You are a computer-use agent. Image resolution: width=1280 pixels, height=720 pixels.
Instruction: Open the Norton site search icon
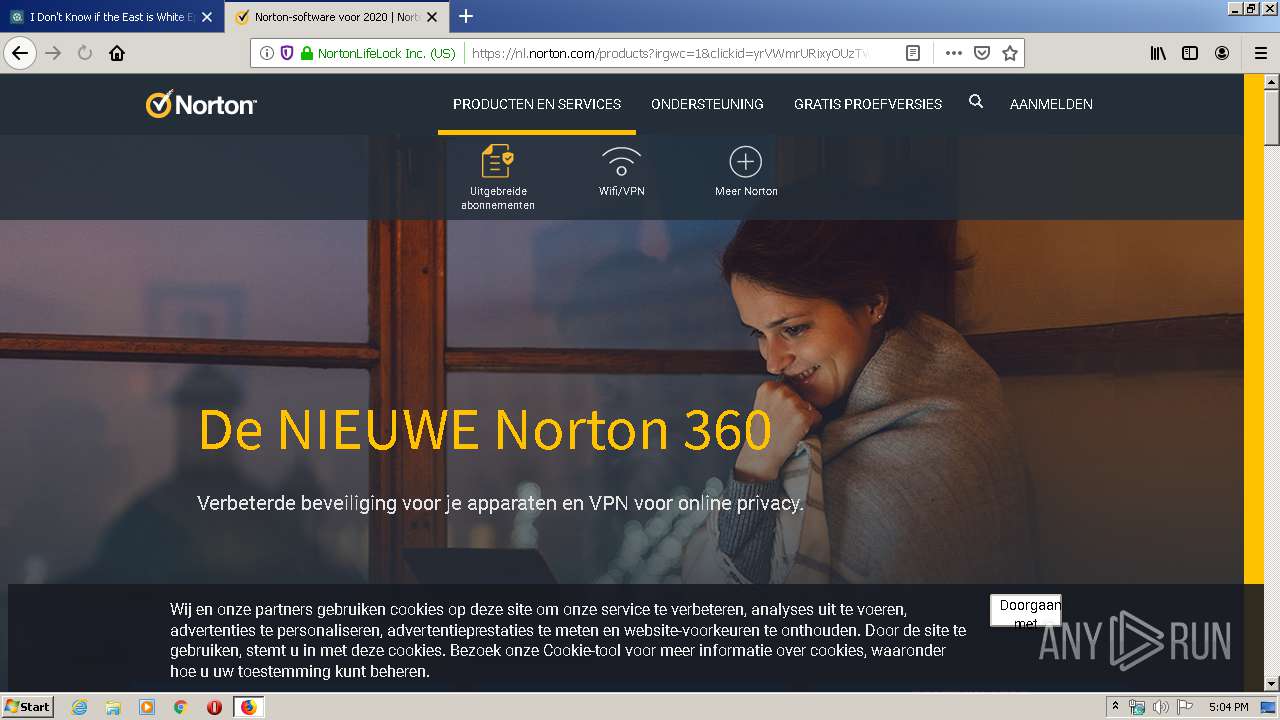(976, 102)
